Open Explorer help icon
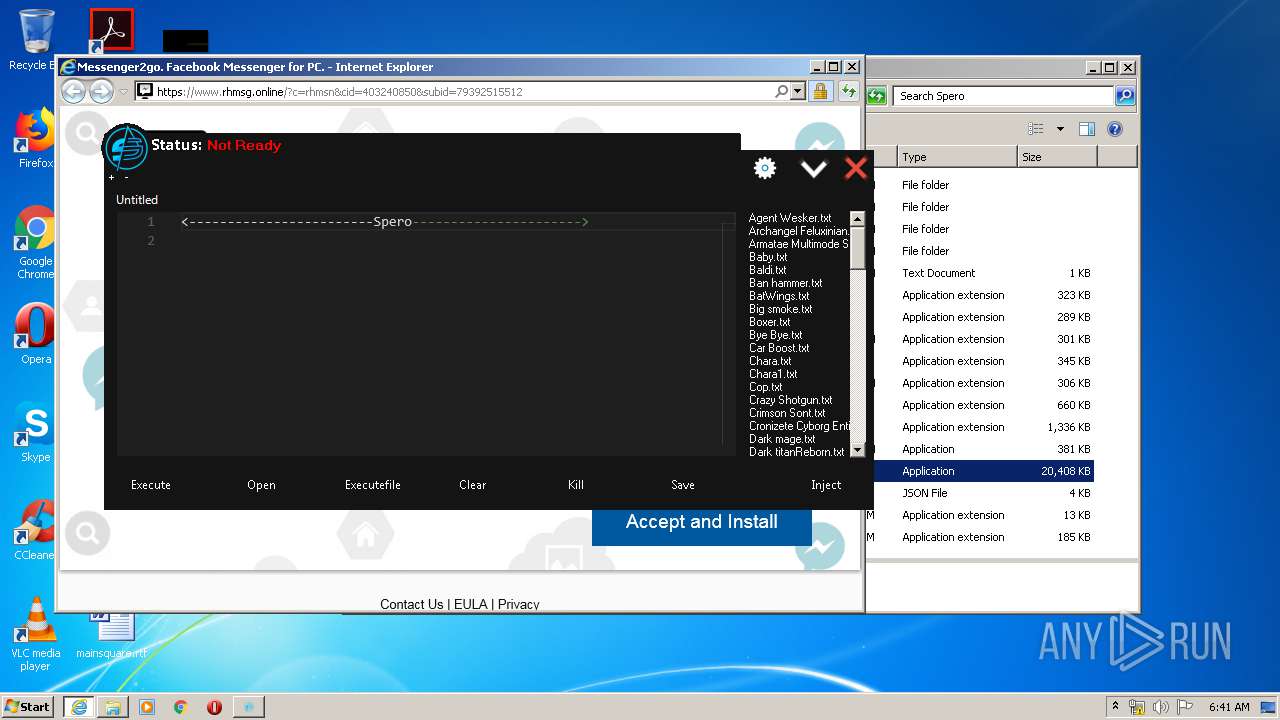The height and width of the screenshot is (720, 1280). pyautogui.click(x=1115, y=129)
